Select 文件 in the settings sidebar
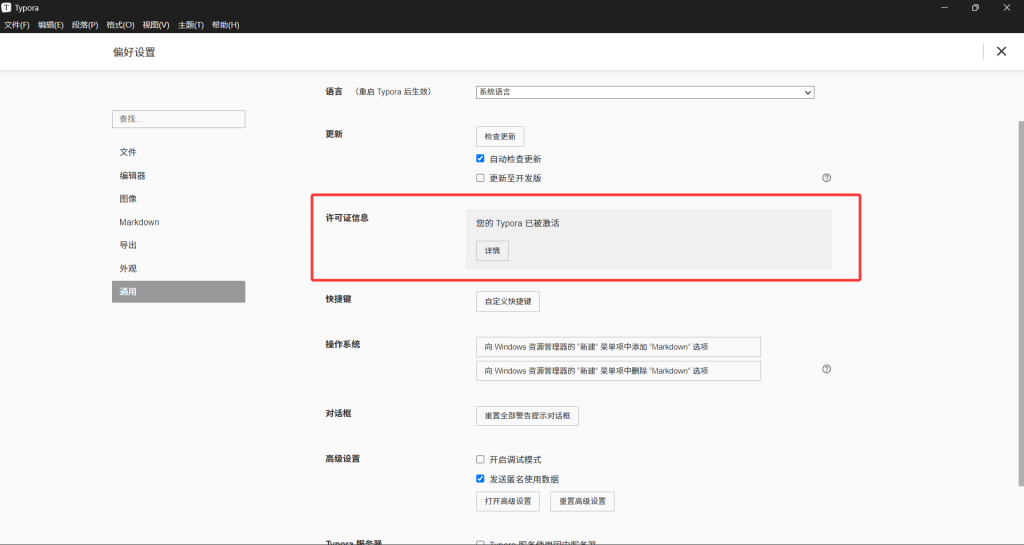Viewport: 1024px width, 545px height. pos(178,152)
